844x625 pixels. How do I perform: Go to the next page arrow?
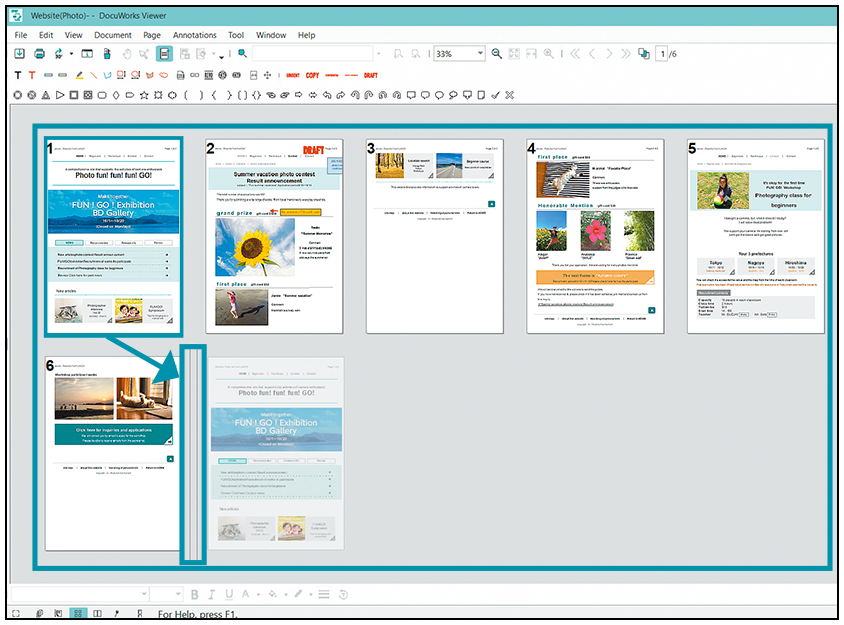coord(609,54)
